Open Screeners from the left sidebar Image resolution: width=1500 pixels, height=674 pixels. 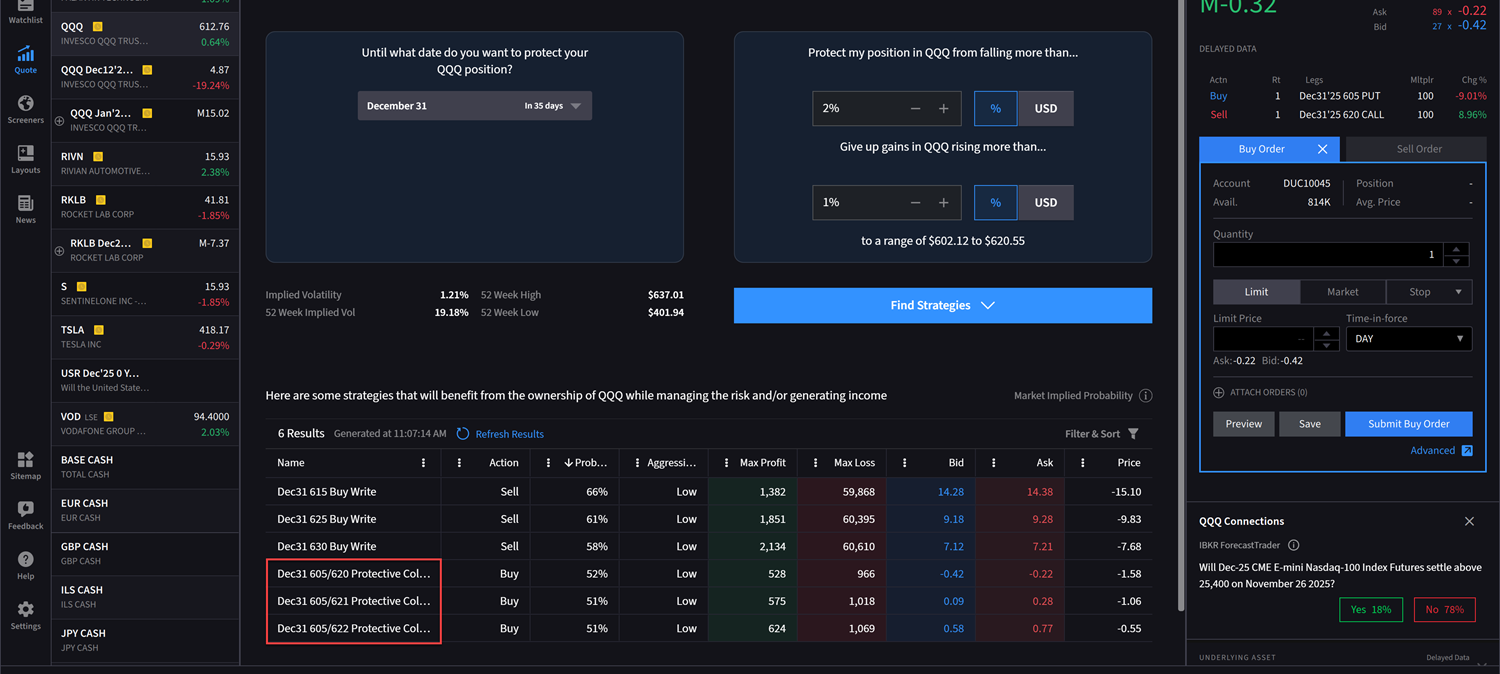25,109
